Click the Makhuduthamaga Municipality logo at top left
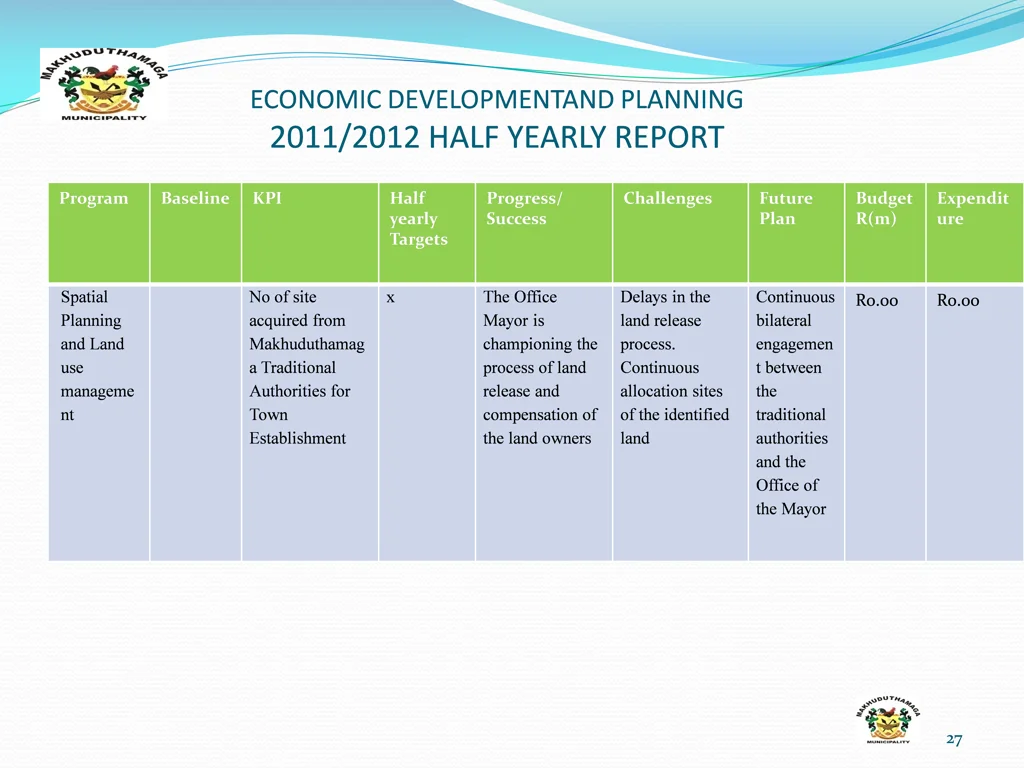The width and height of the screenshot is (1024, 768). 104,85
